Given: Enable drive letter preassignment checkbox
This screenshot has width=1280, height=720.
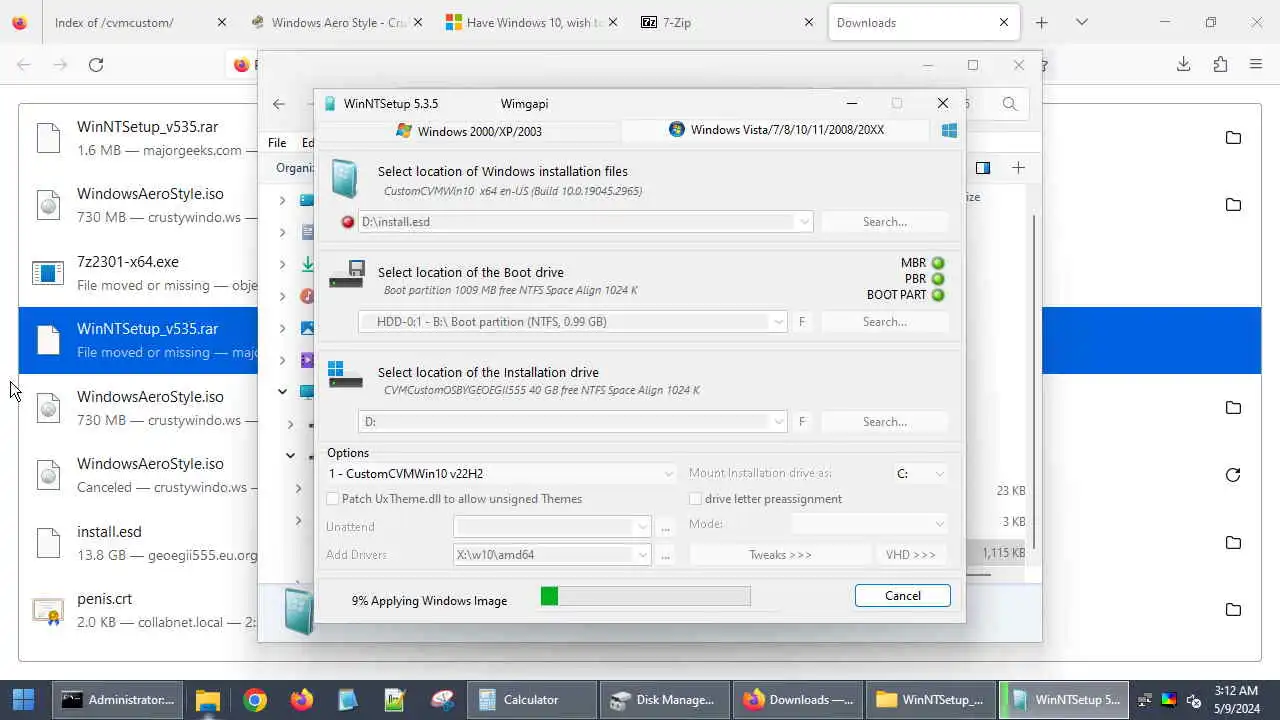Looking at the screenshot, I should click(696, 499).
